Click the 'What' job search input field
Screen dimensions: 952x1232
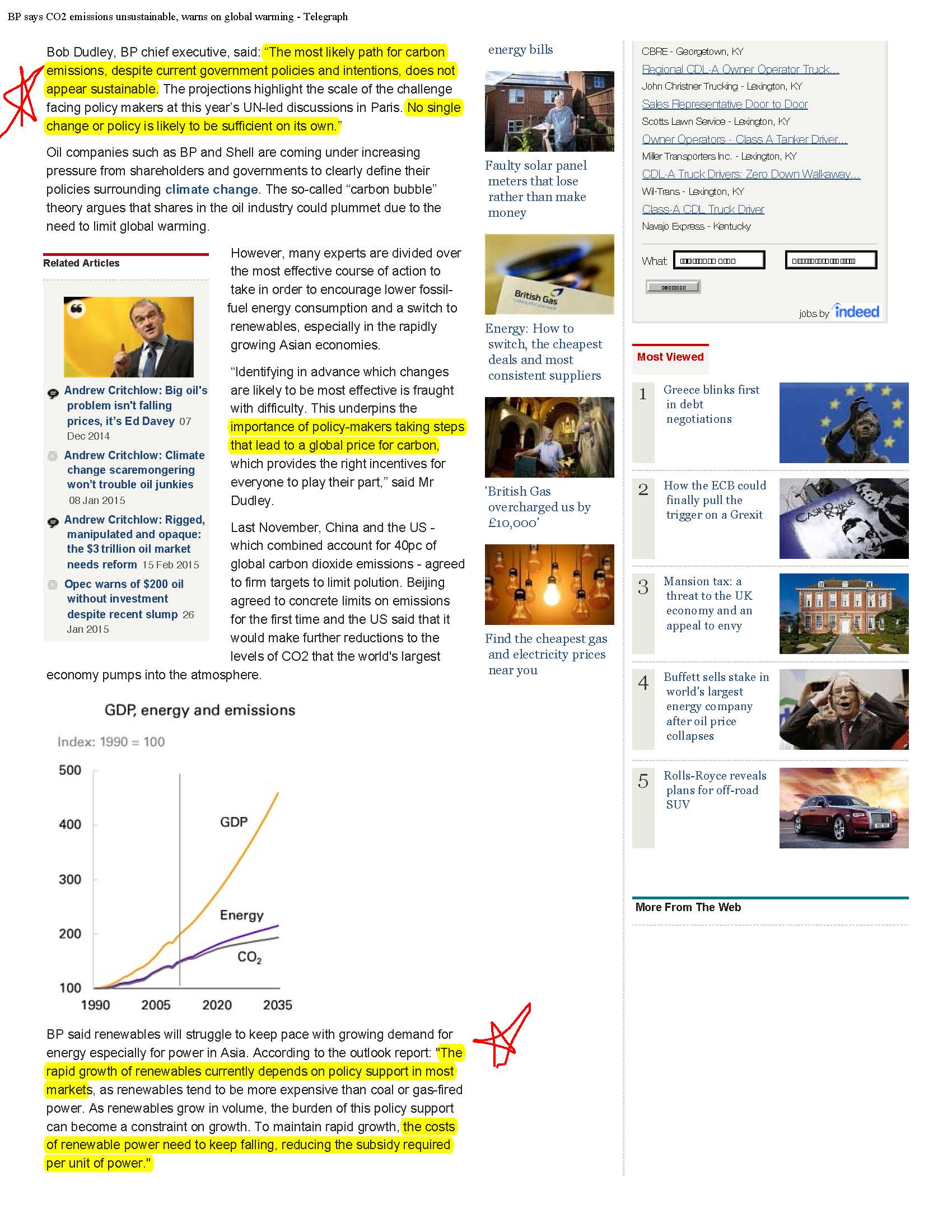coord(719,260)
